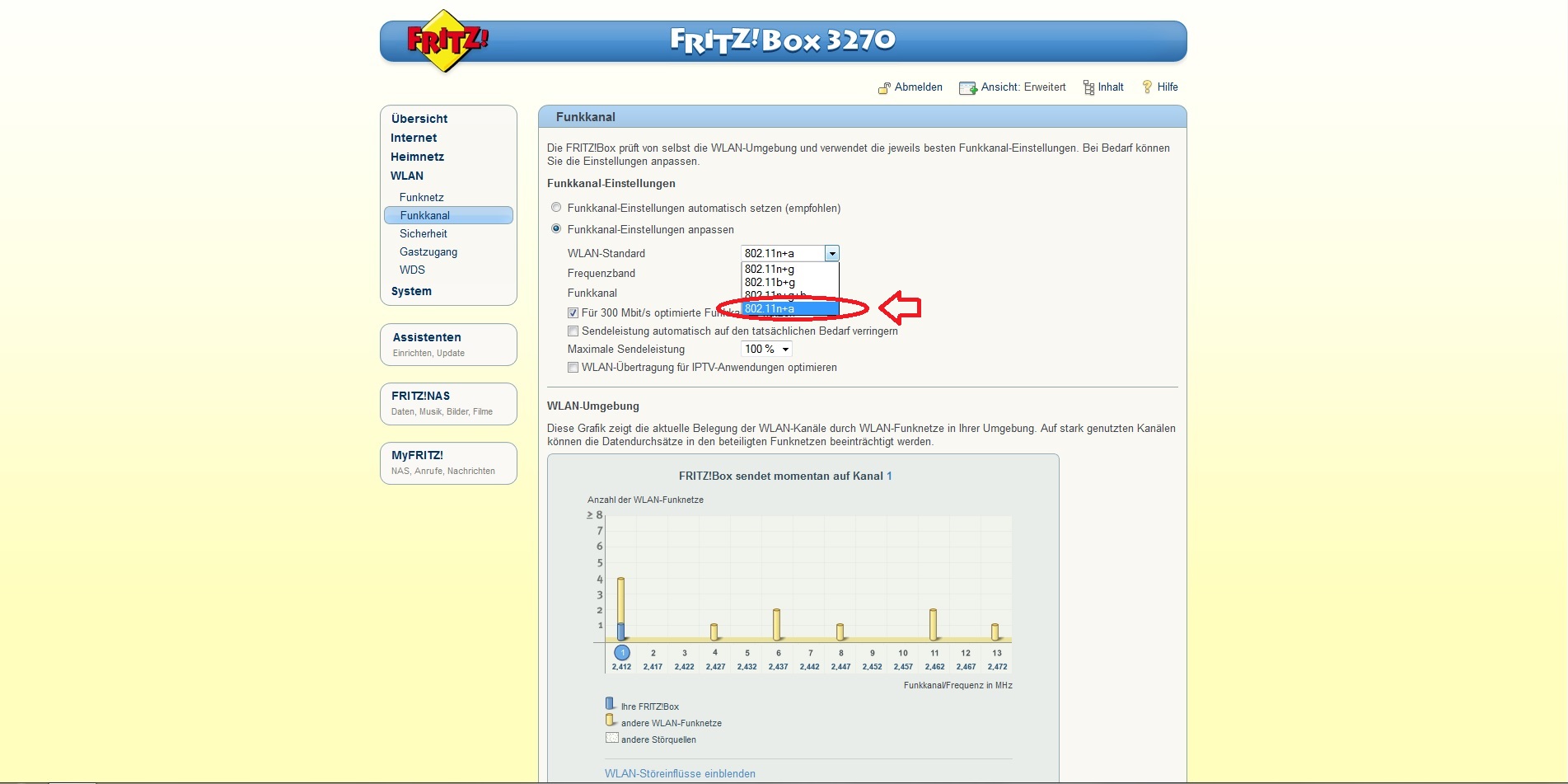Click the channel 11 bar in chart
The image size is (1568, 784).
point(933,624)
